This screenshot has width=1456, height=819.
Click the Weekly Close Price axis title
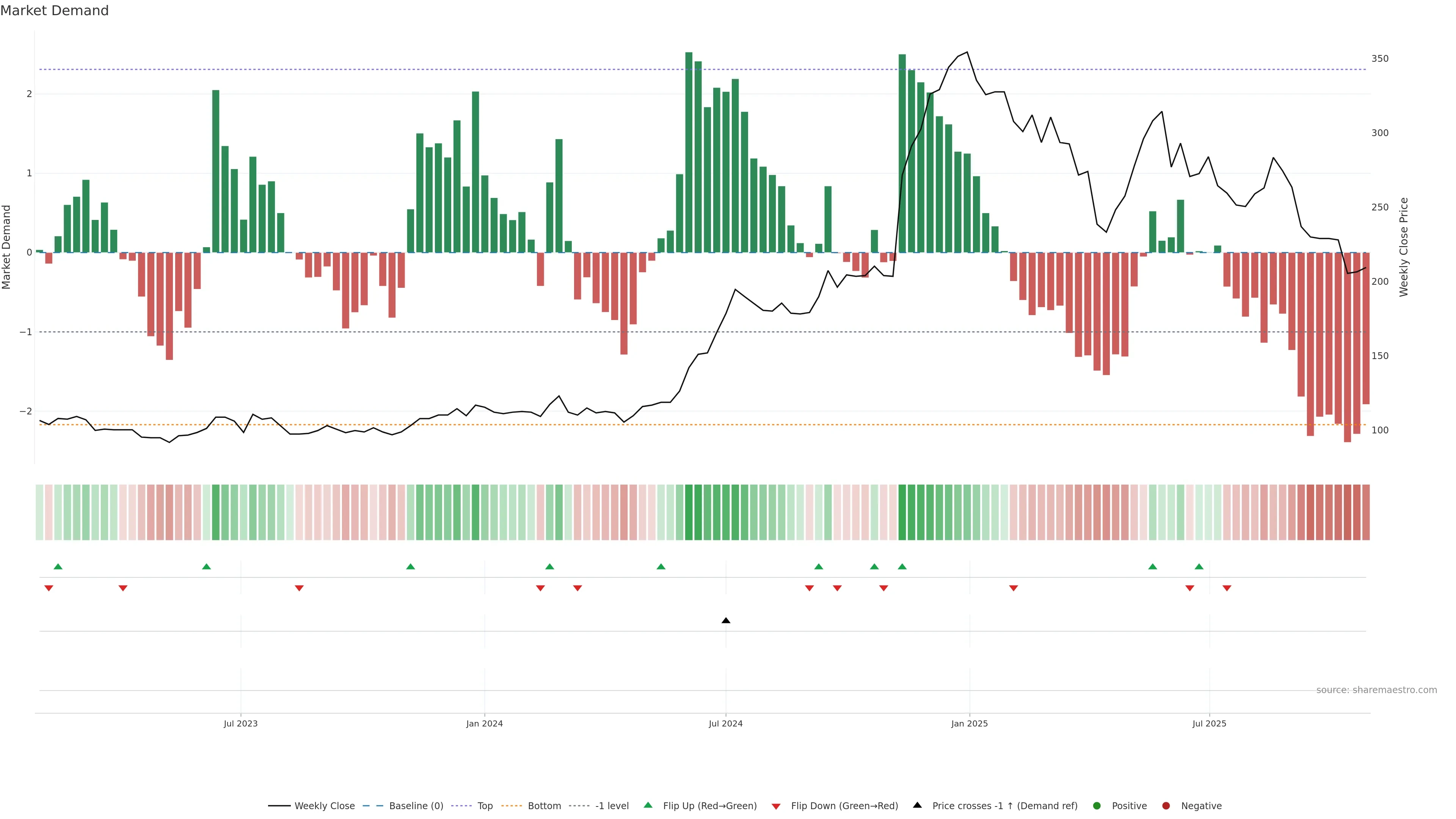[1403, 247]
